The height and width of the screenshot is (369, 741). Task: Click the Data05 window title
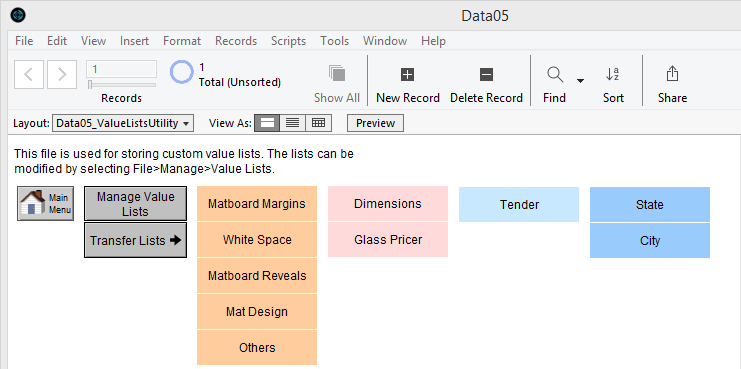coord(485,16)
